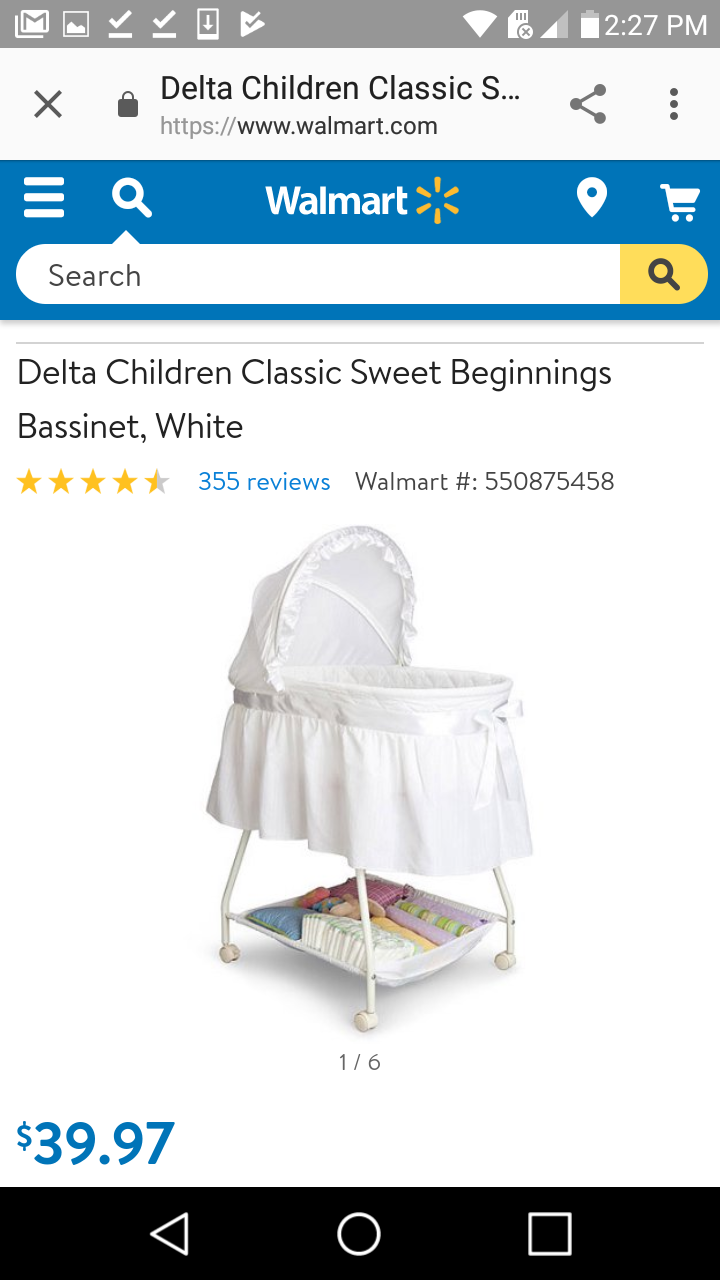The width and height of the screenshot is (720, 1280).
Task: Tap the star rating display
Action: [x=93, y=482]
